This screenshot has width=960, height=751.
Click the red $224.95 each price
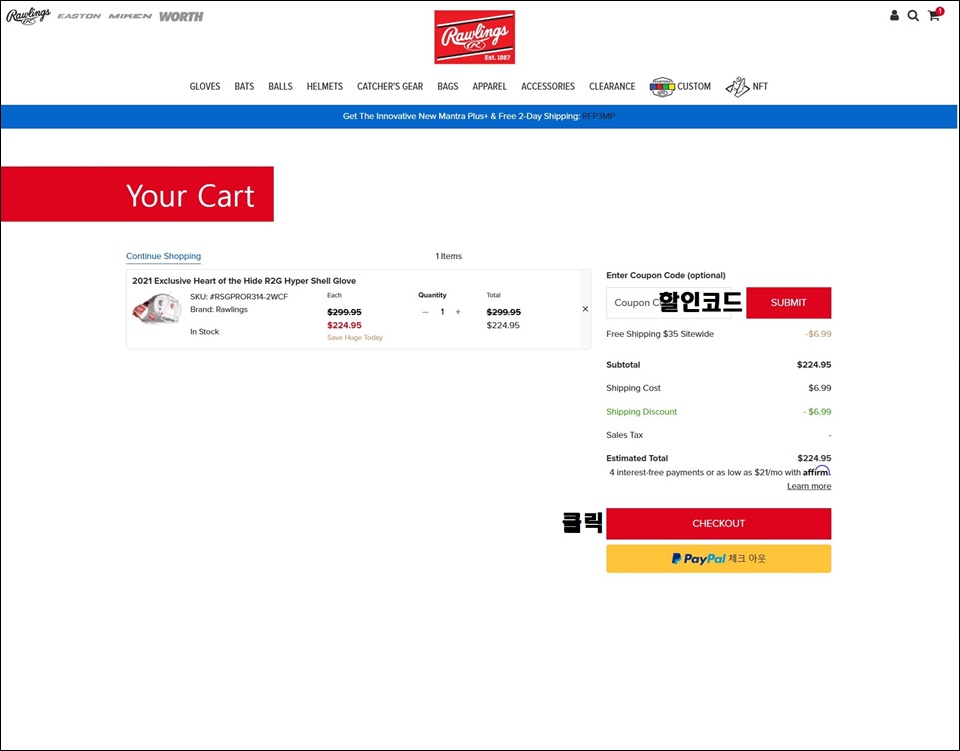(344, 326)
